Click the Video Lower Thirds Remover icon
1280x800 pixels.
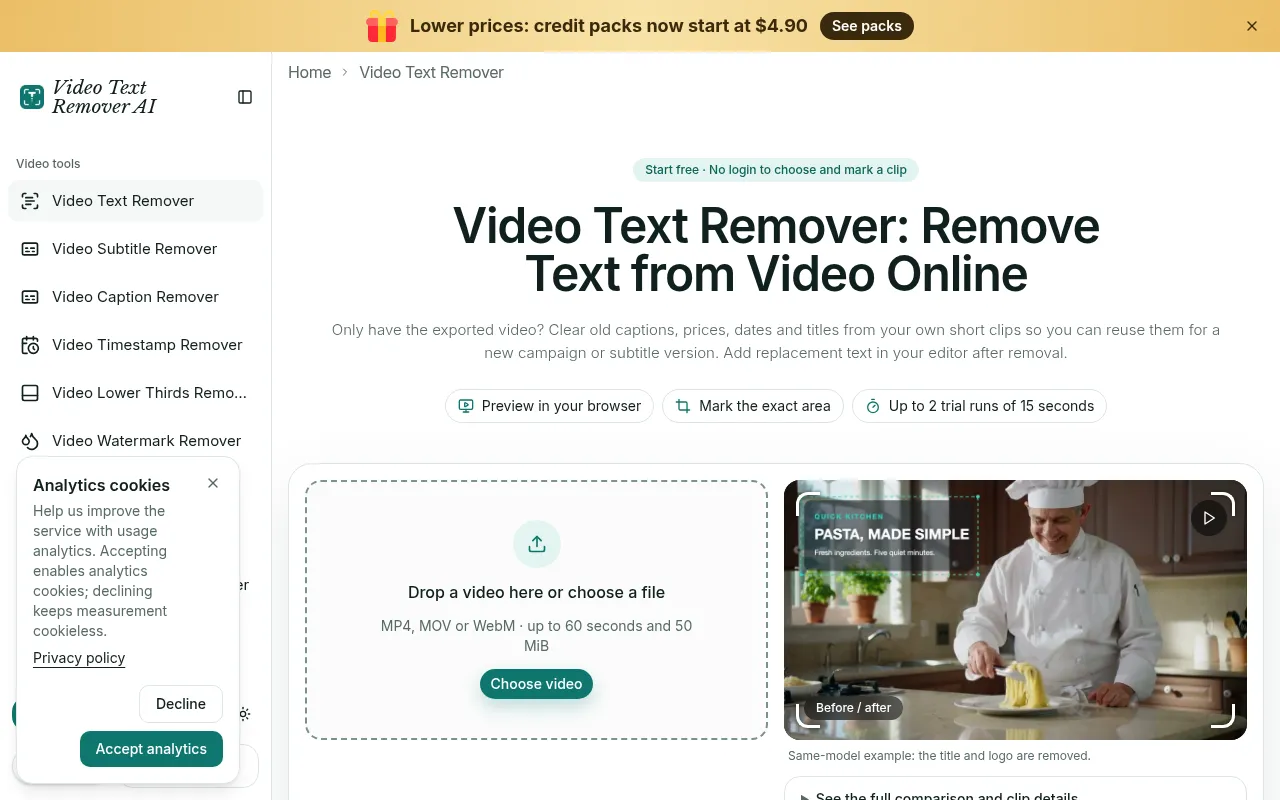pos(30,393)
